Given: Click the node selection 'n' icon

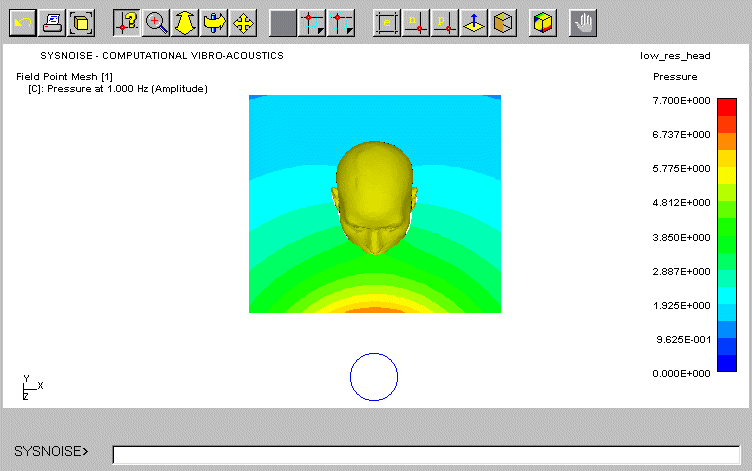Looking at the screenshot, I should click(x=416, y=21).
